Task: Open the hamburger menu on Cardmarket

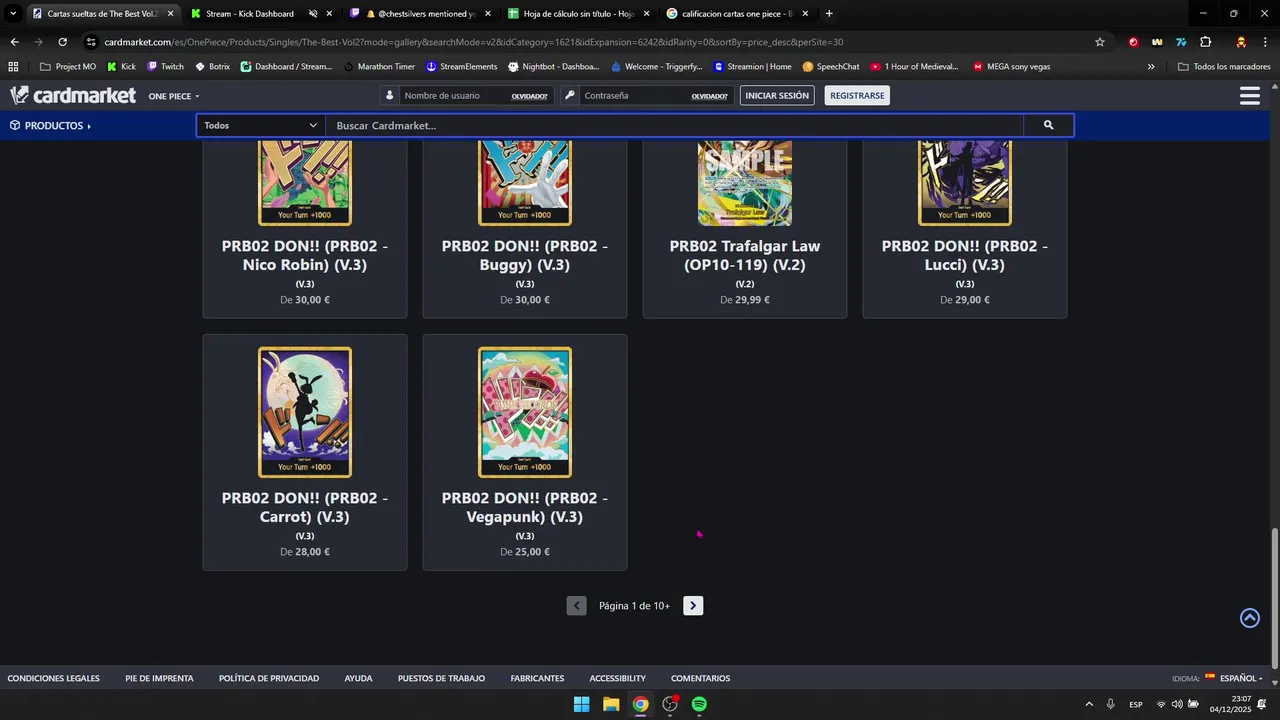Action: (1249, 95)
